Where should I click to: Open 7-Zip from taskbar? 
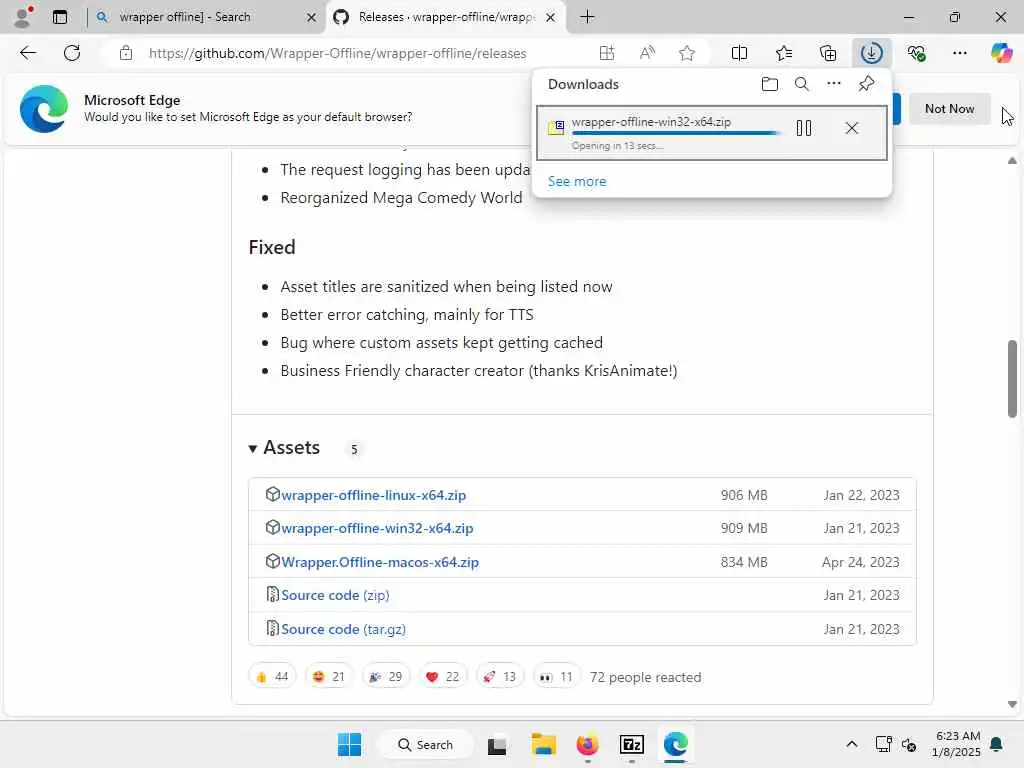coord(632,744)
